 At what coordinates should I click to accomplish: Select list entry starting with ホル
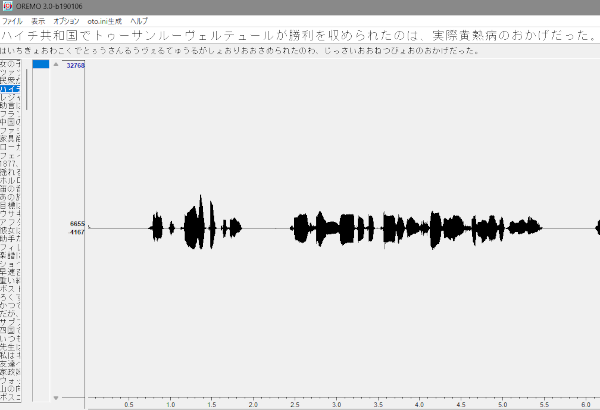(x=10, y=180)
